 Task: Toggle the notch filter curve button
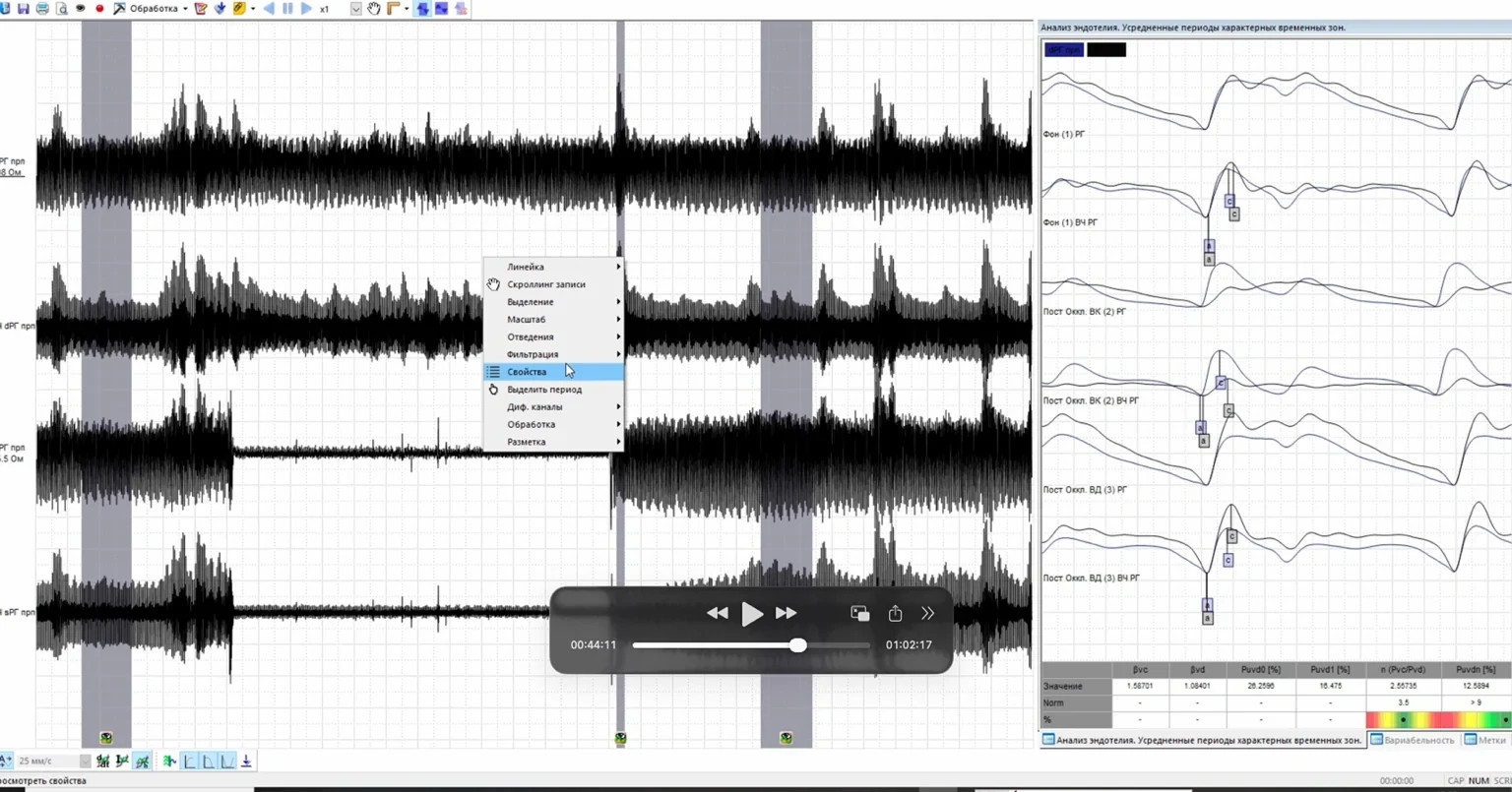[x=227, y=762]
